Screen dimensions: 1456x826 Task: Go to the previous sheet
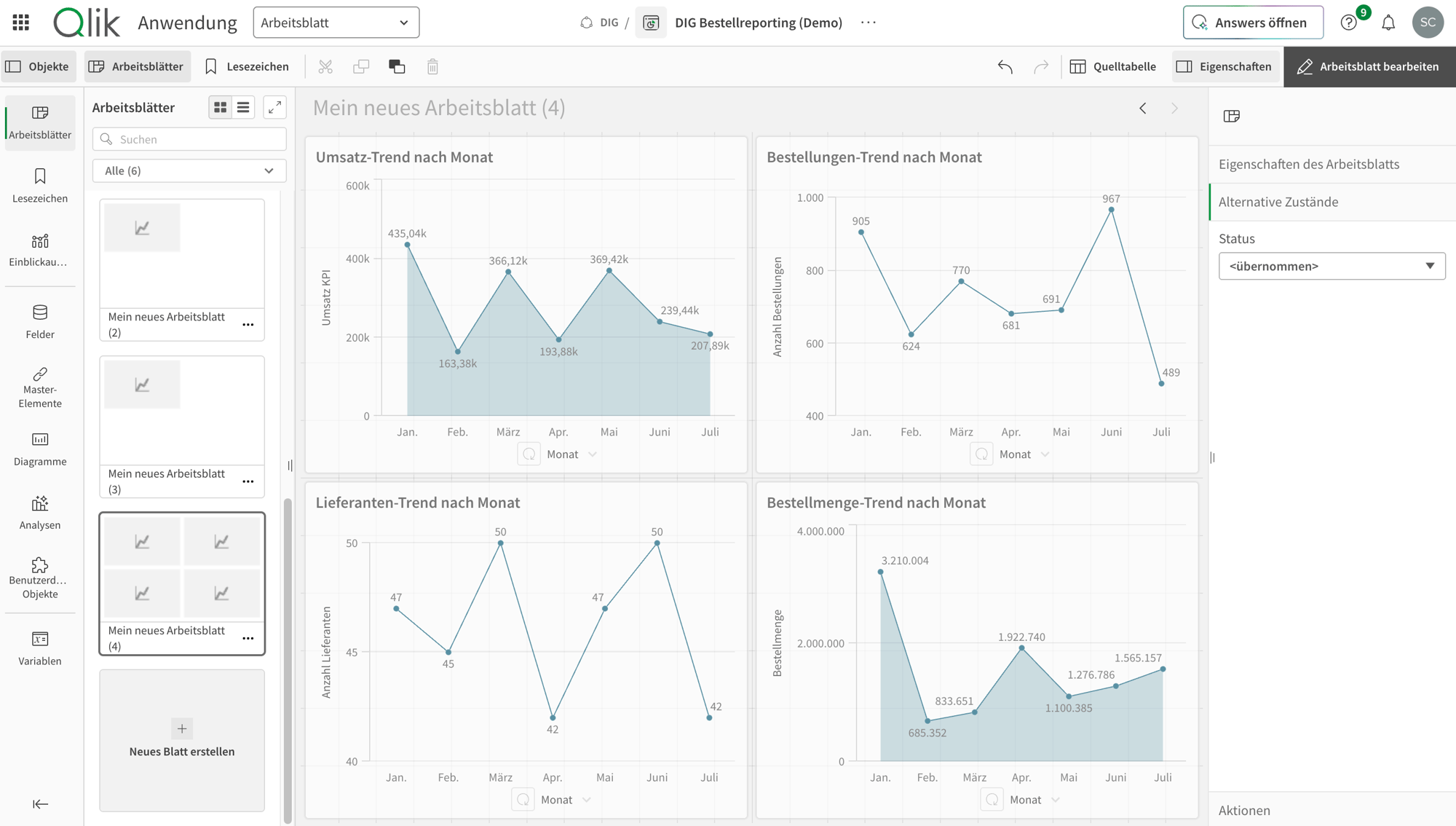1143,109
